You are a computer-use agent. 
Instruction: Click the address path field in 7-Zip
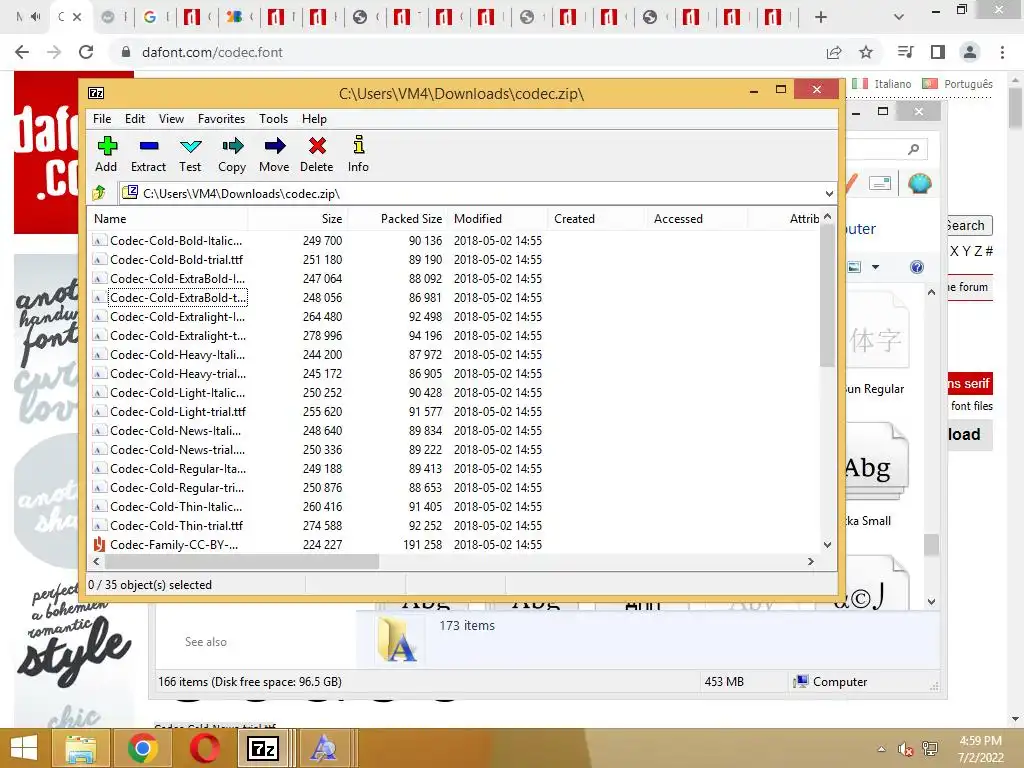pyautogui.click(x=470, y=193)
